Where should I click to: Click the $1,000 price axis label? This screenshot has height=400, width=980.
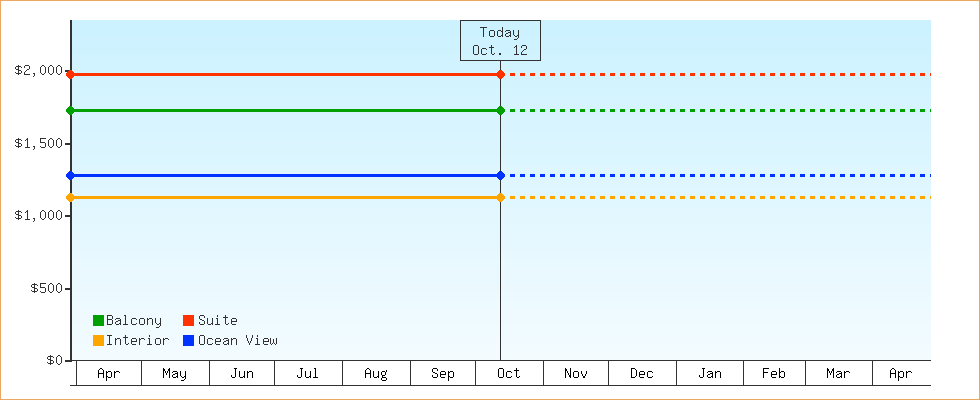[x=38, y=216]
